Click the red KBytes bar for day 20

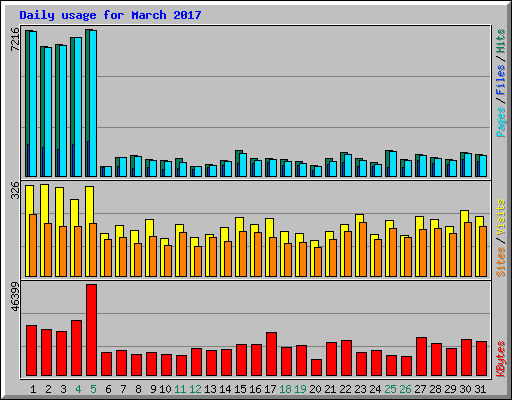tap(316, 368)
